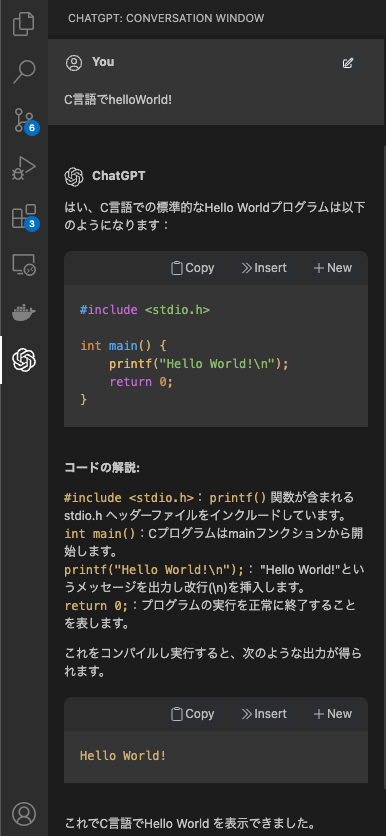Click the 'CHATGPT: CONVERSATION WINDOW' title
386x836 pixels.
[x=166, y=19]
